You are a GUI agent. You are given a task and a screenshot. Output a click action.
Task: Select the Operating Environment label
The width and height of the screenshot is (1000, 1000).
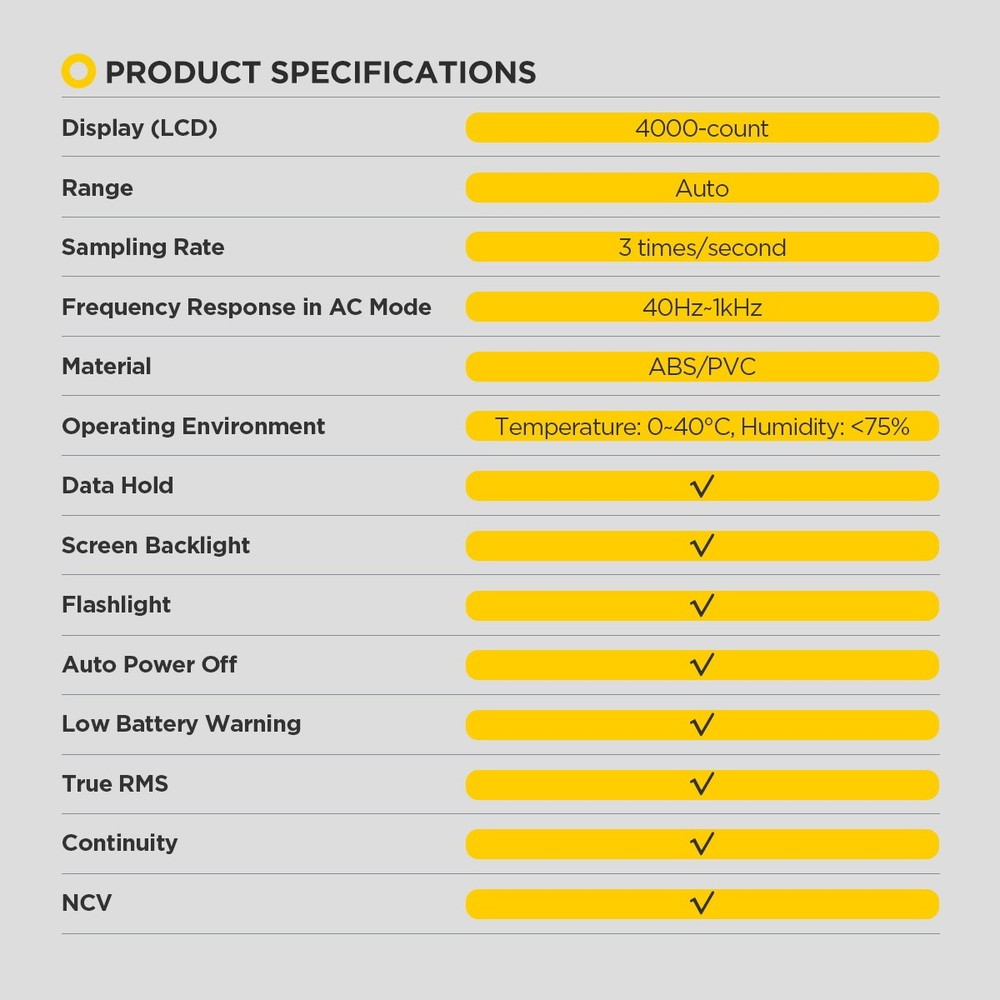(x=193, y=426)
